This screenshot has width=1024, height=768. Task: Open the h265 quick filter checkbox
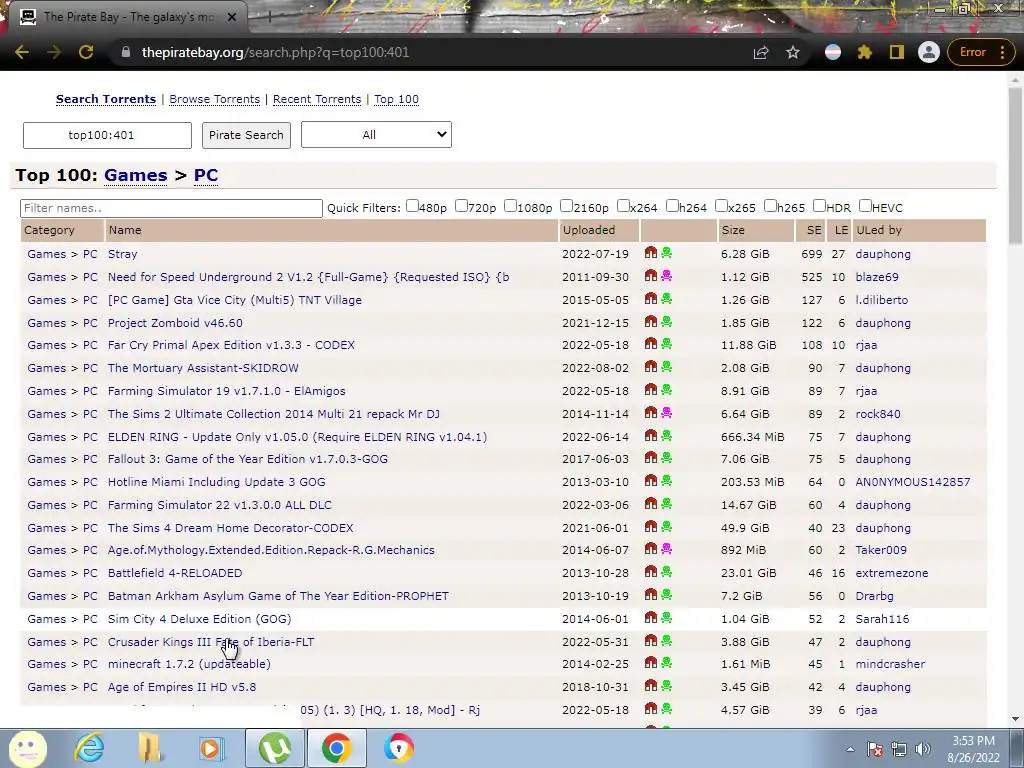770,206
